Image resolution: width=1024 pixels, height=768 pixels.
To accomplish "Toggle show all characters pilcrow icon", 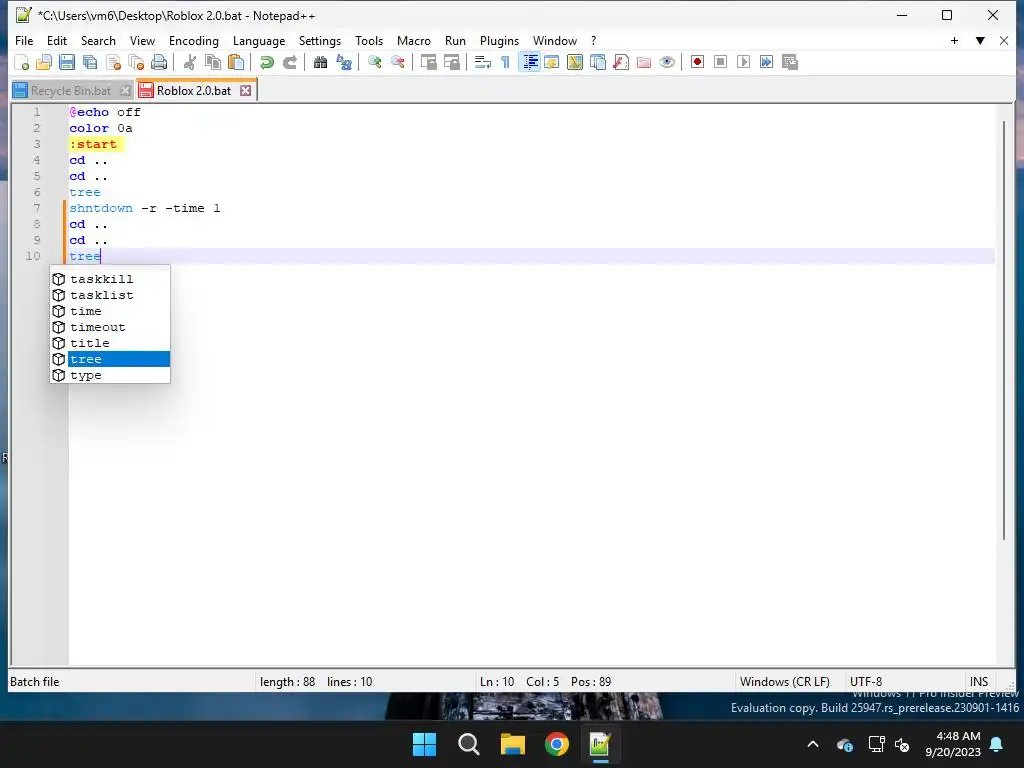I will pyautogui.click(x=505, y=62).
